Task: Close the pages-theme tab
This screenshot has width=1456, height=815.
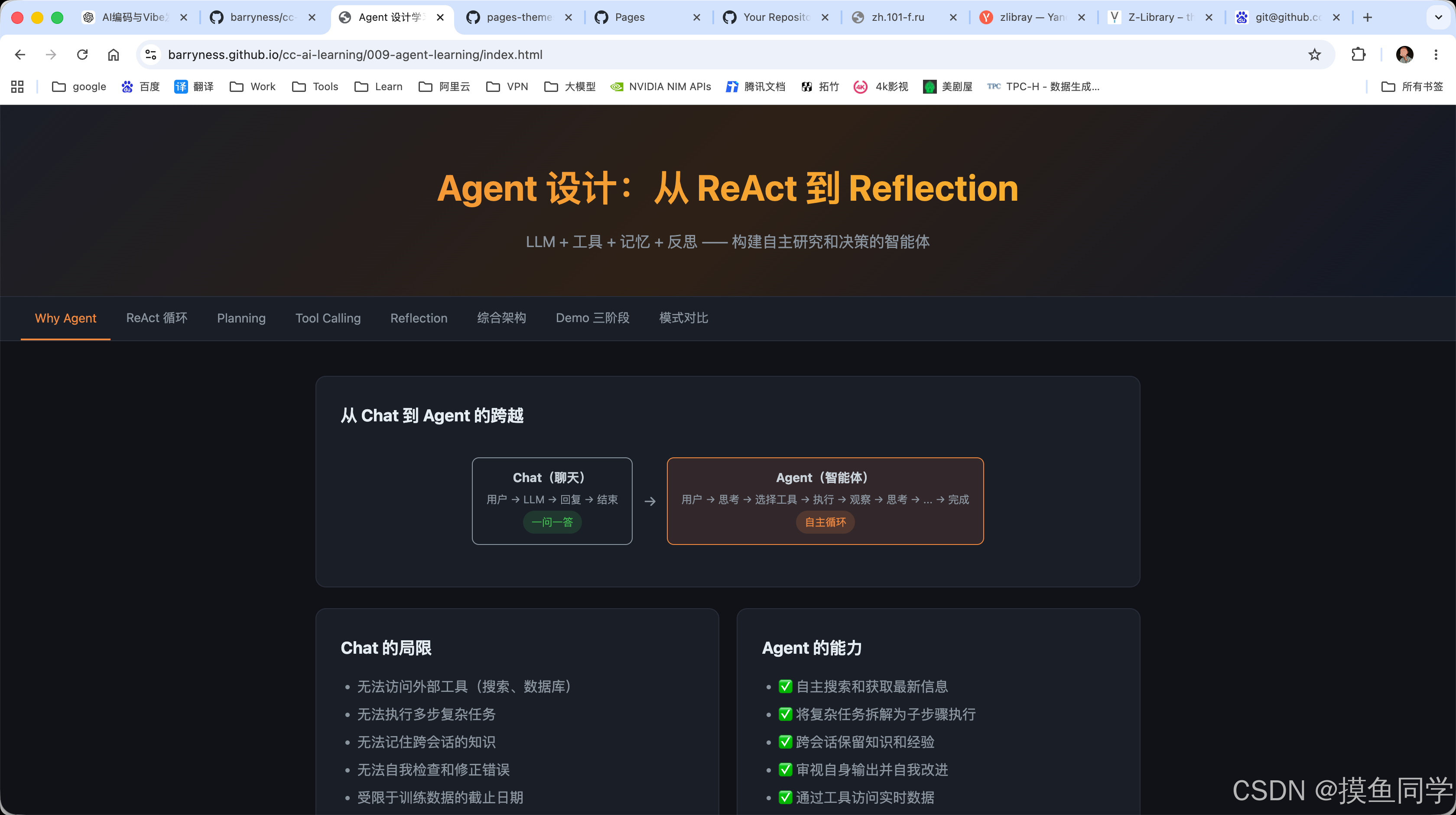Action: tap(569, 17)
